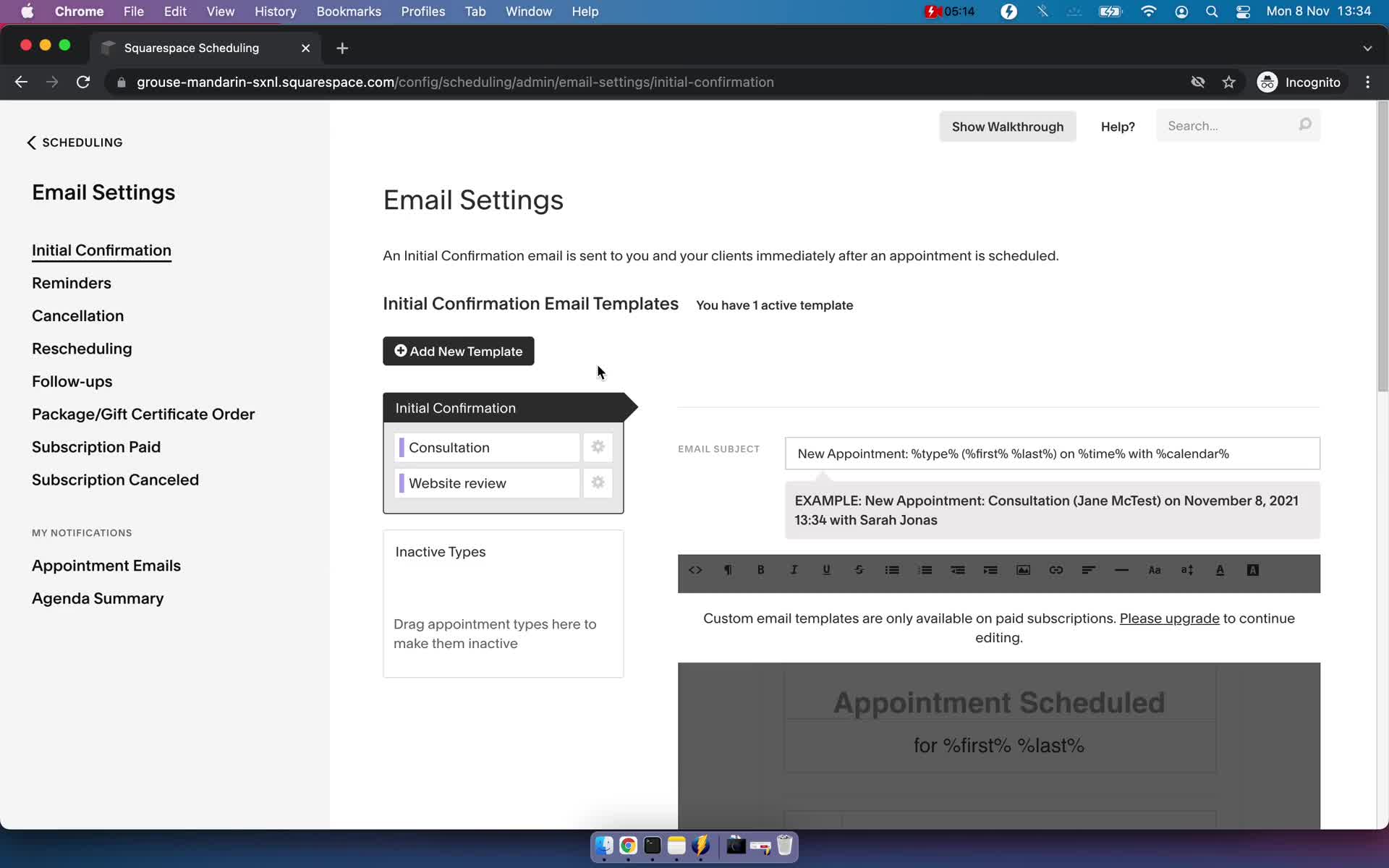The height and width of the screenshot is (868, 1389).
Task: Open the Help? link
Action: (1118, 127)
